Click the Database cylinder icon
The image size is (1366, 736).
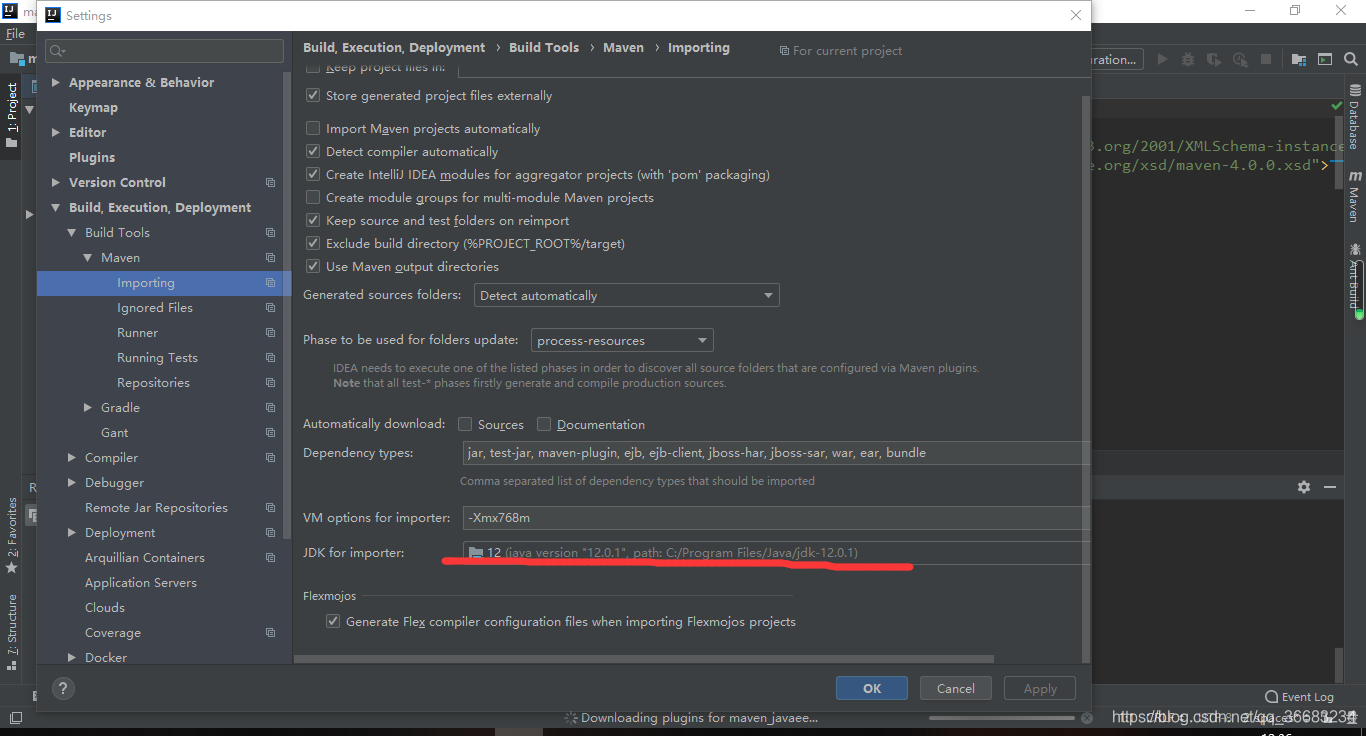tap(1354, 89)
